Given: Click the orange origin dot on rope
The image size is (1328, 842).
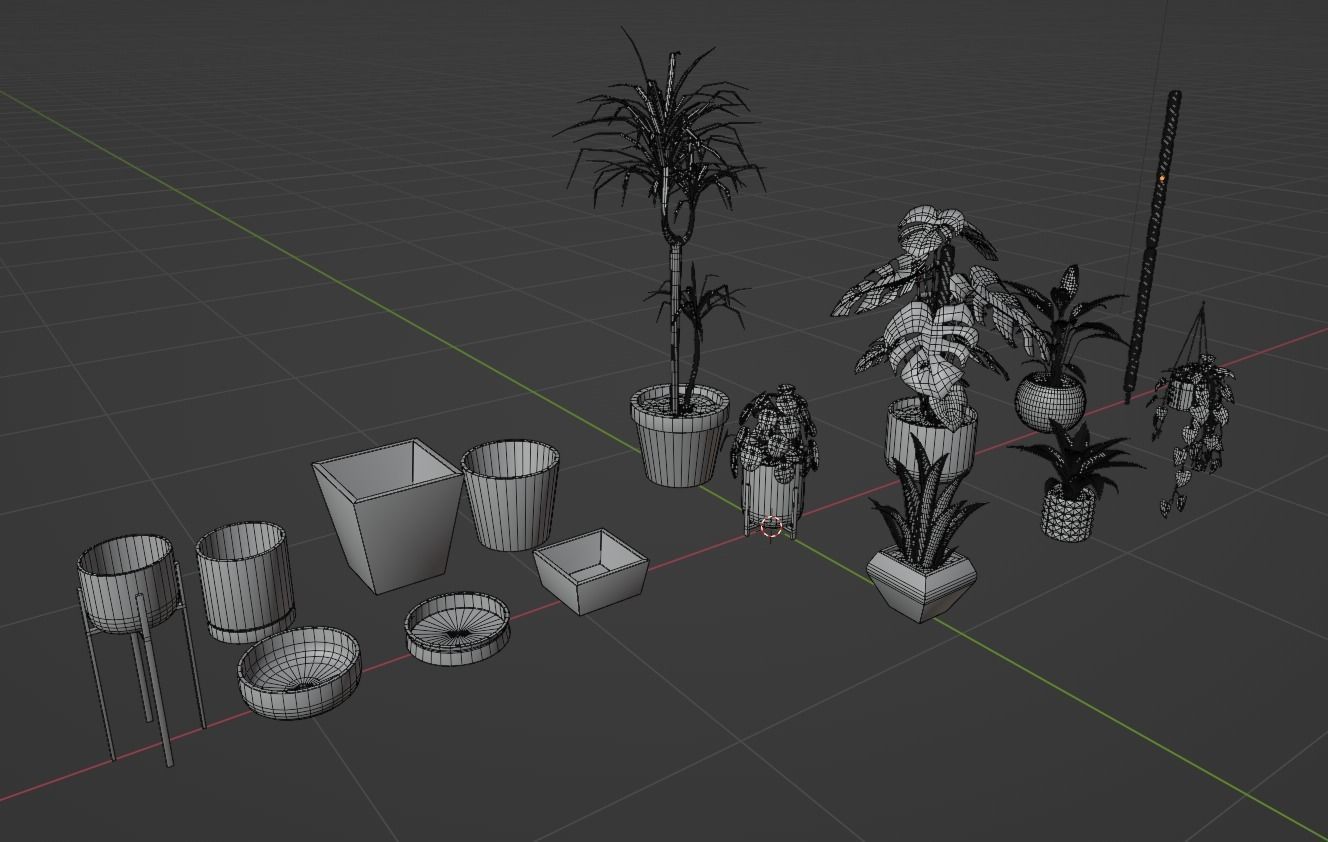Looking at the screenshot, I should pos(1162,178).
